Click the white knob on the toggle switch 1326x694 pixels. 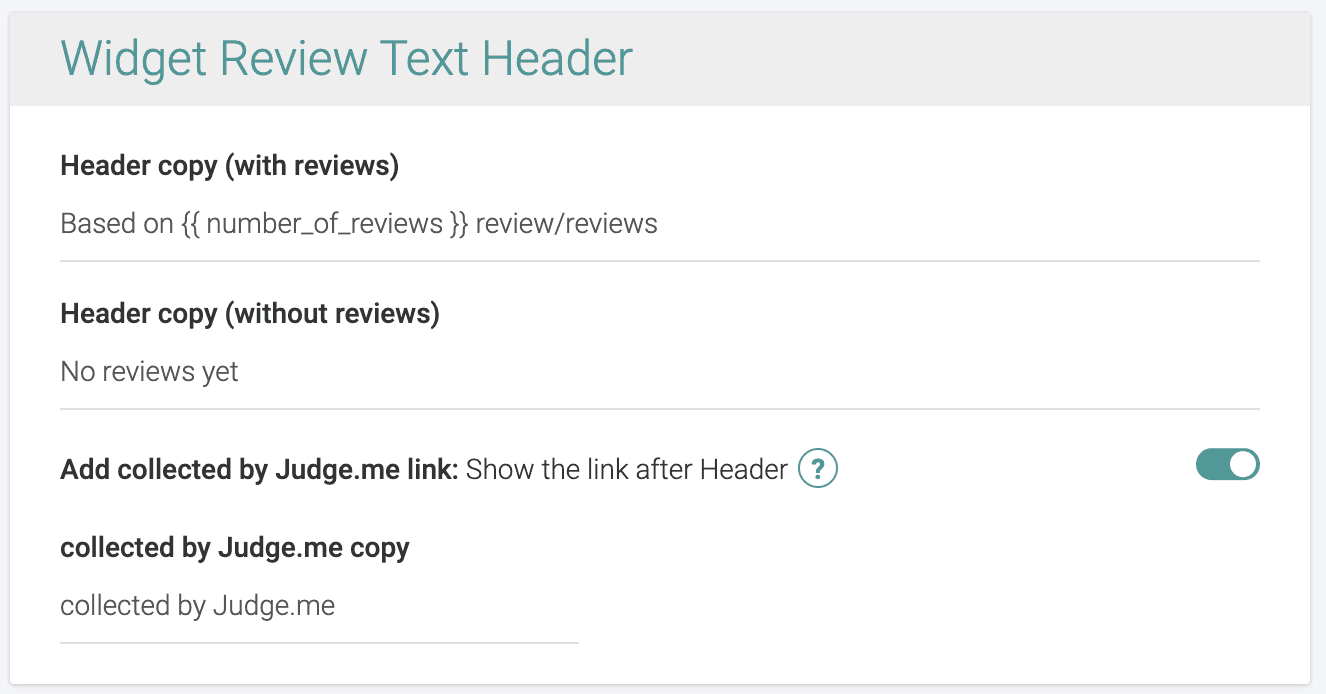click(x=1243, y=465)
